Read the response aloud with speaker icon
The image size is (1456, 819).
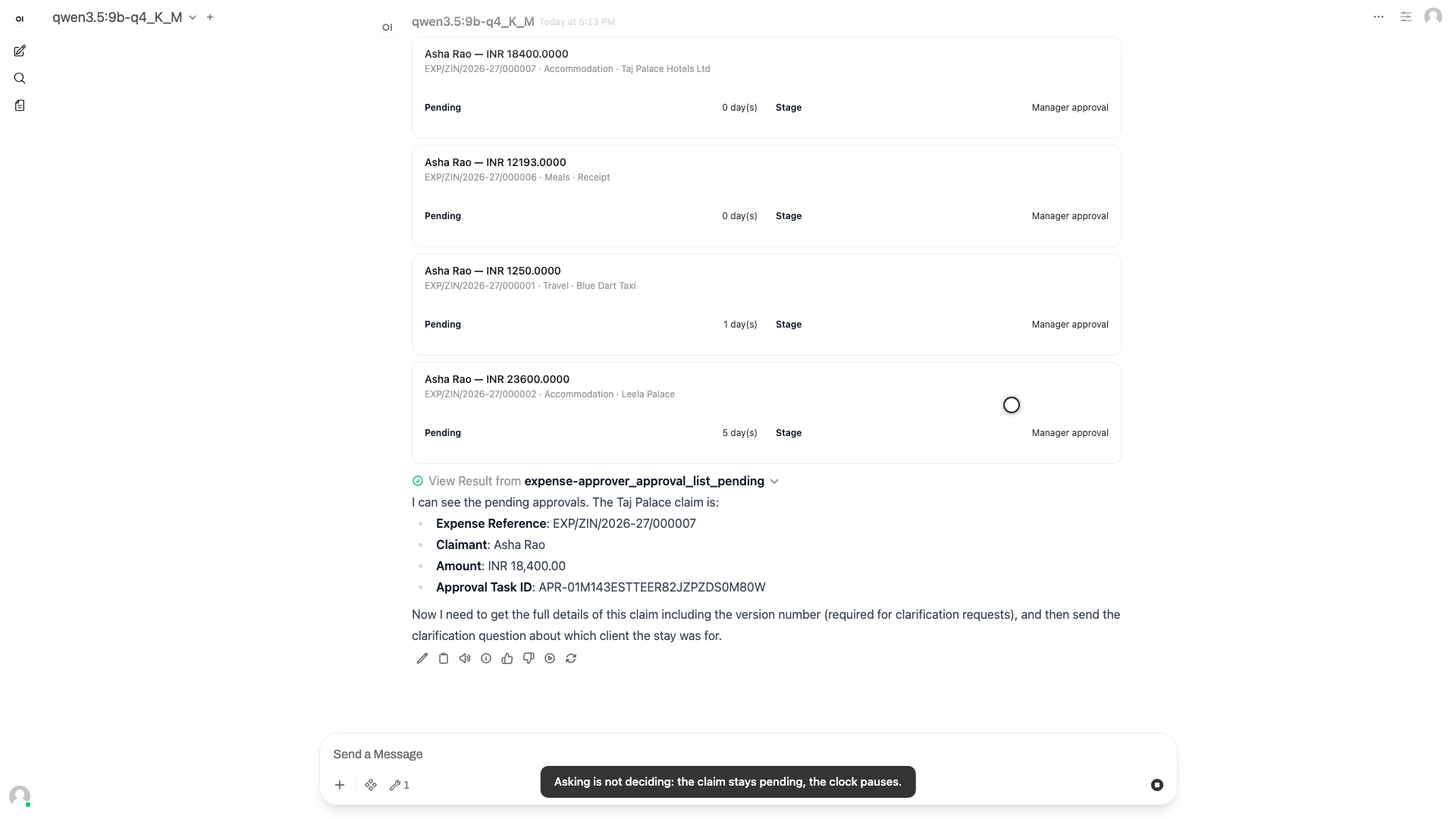click(x=465, y=658)
